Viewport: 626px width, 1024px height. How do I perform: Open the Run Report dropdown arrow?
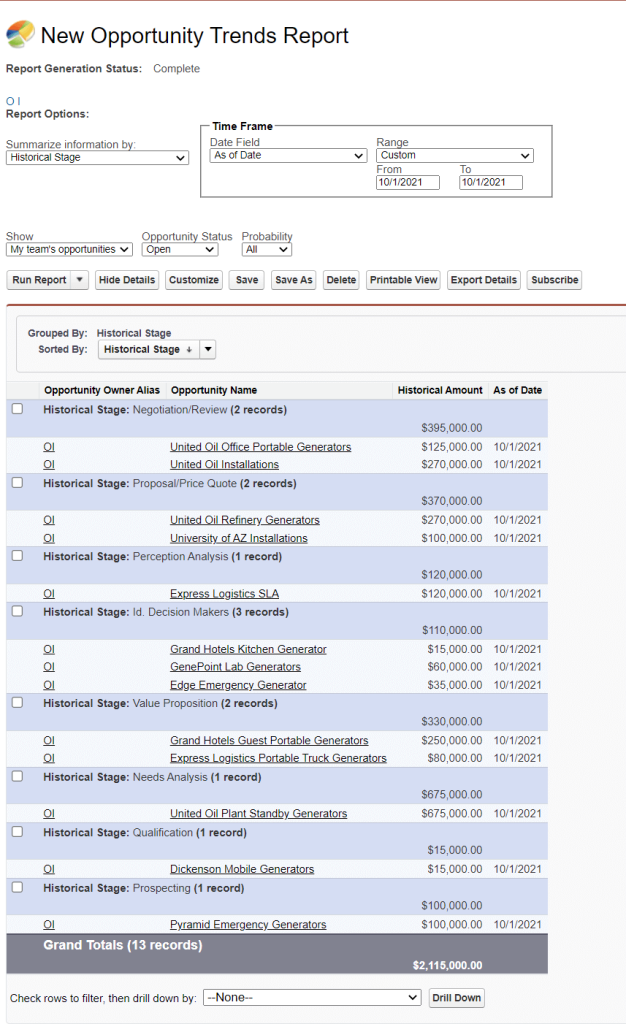(80, 280)
